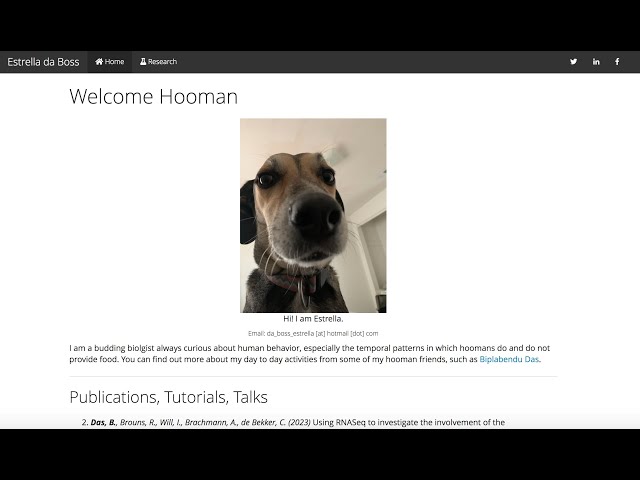Viewport: 640px width, 480px height.
Task: Go to the Home nav tab
Action: 109,62
